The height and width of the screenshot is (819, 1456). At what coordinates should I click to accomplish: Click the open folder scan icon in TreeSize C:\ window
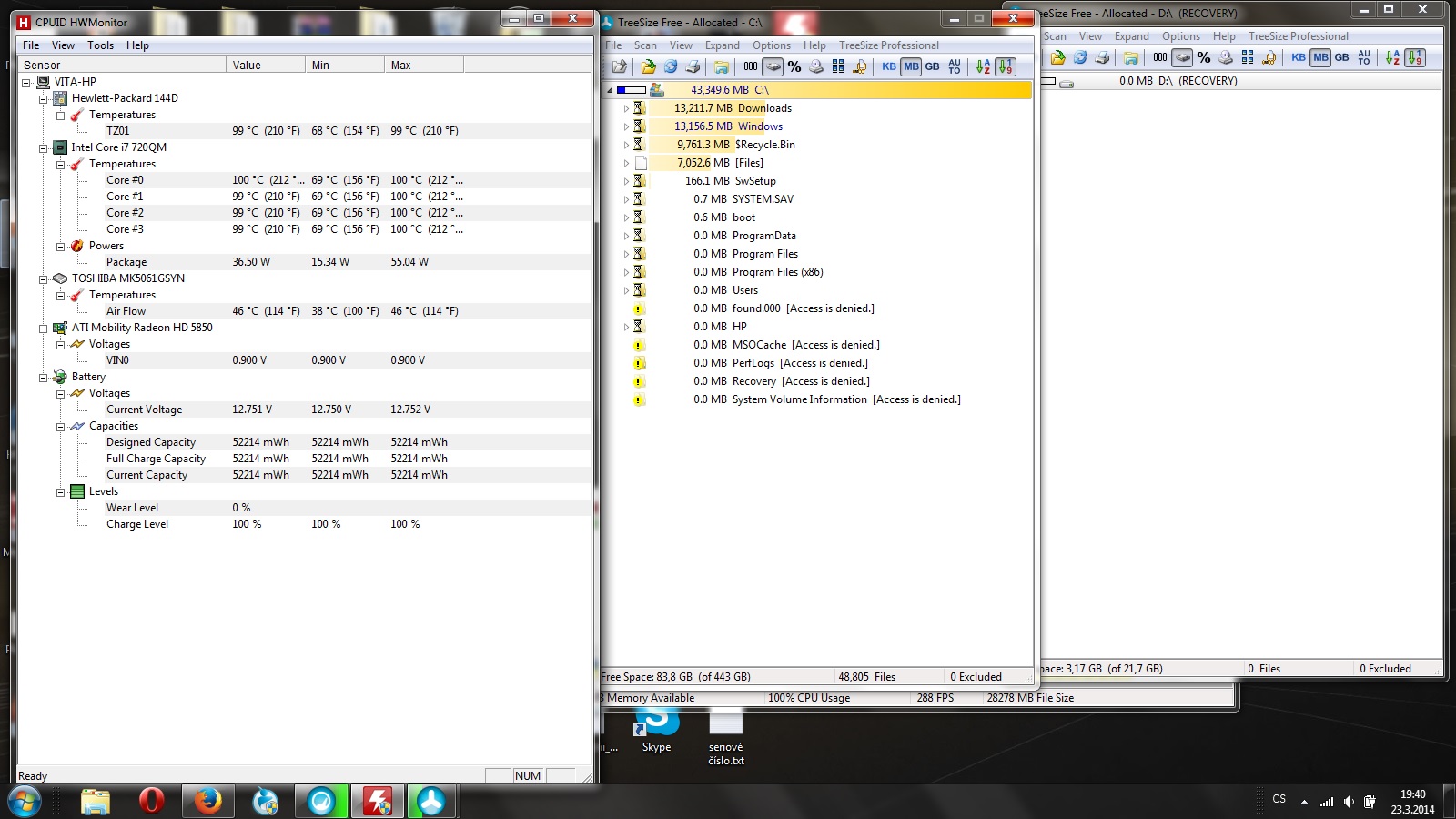pyautogui.click(x=648, y=66)
